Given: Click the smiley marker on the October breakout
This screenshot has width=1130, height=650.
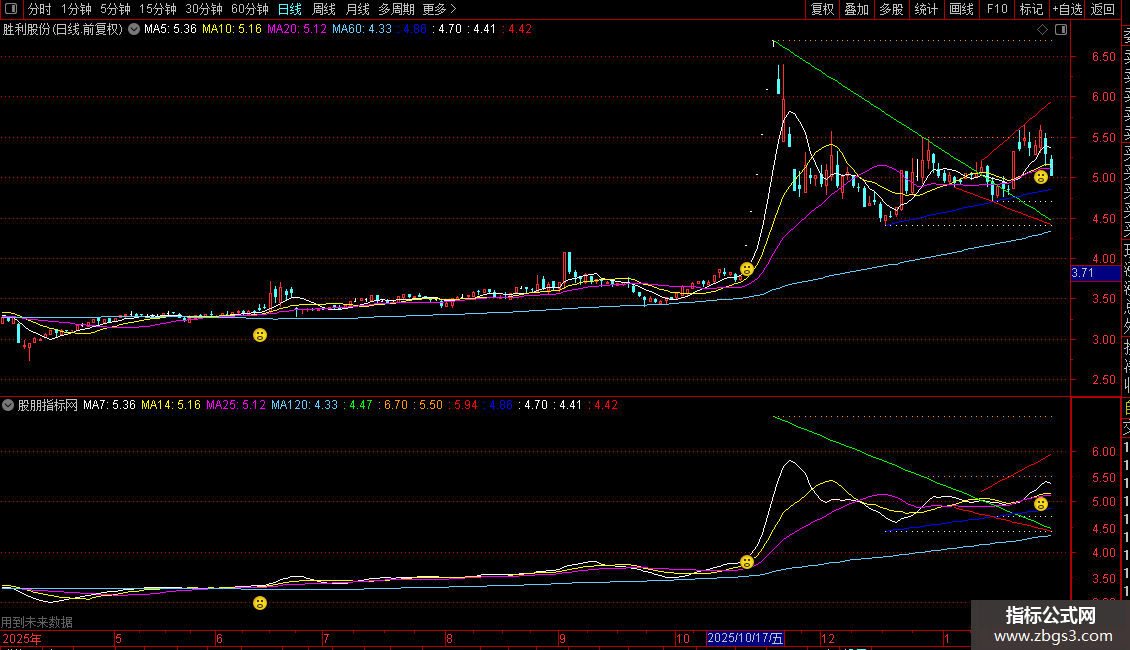Looking at the screenshot, I should 746,269.
